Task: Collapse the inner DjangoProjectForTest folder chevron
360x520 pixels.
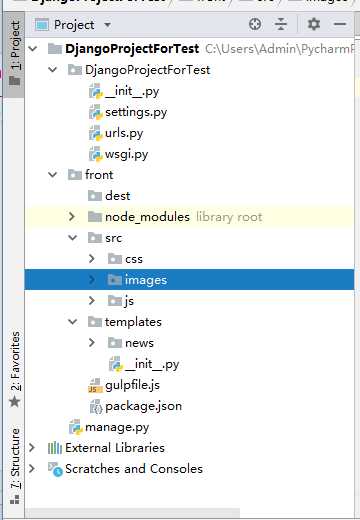Action: [x=53, y=70]
